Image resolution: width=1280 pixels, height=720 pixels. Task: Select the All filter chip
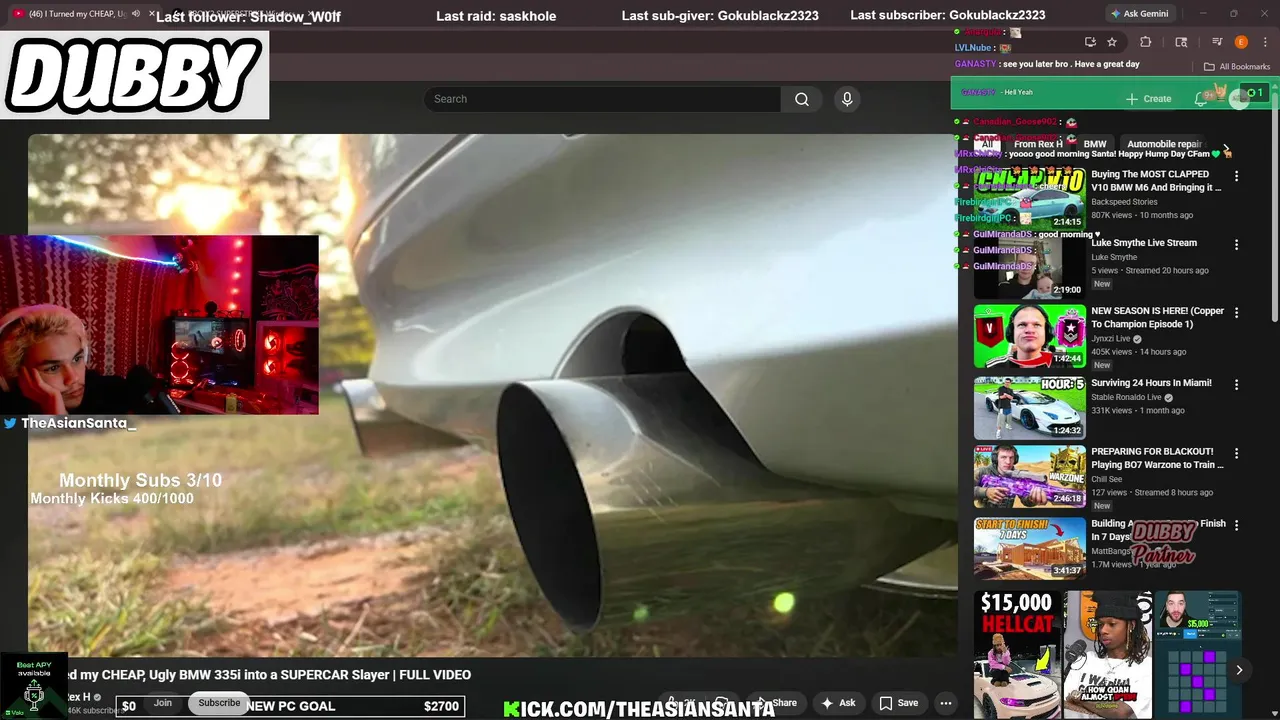click(x=987, y=144)
